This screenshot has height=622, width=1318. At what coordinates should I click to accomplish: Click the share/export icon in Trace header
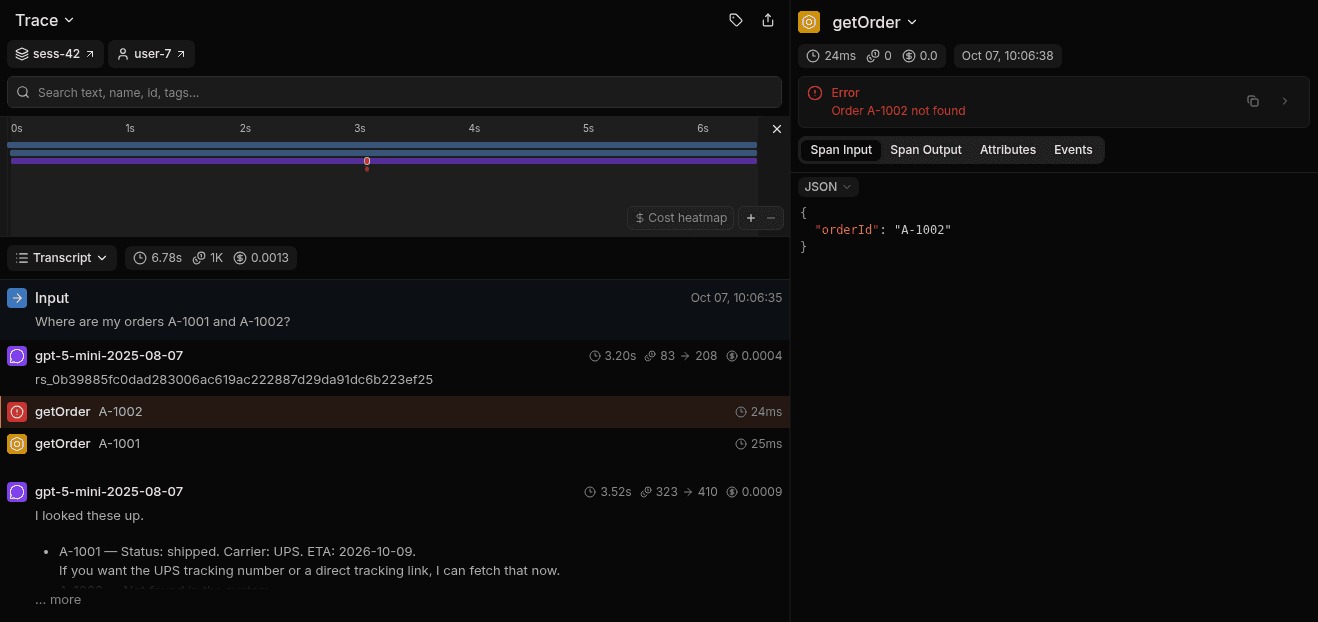tap(768, 20)
